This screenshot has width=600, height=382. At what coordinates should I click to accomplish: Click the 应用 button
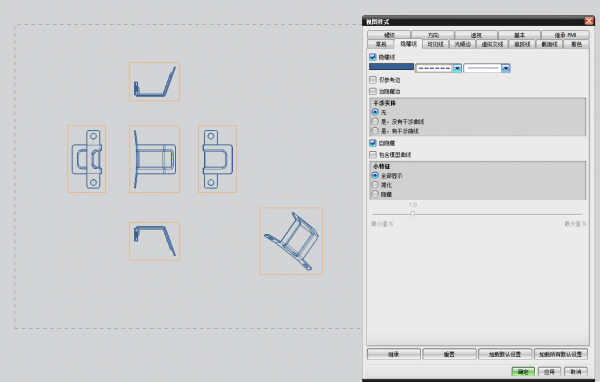click(x=549, y=372)
